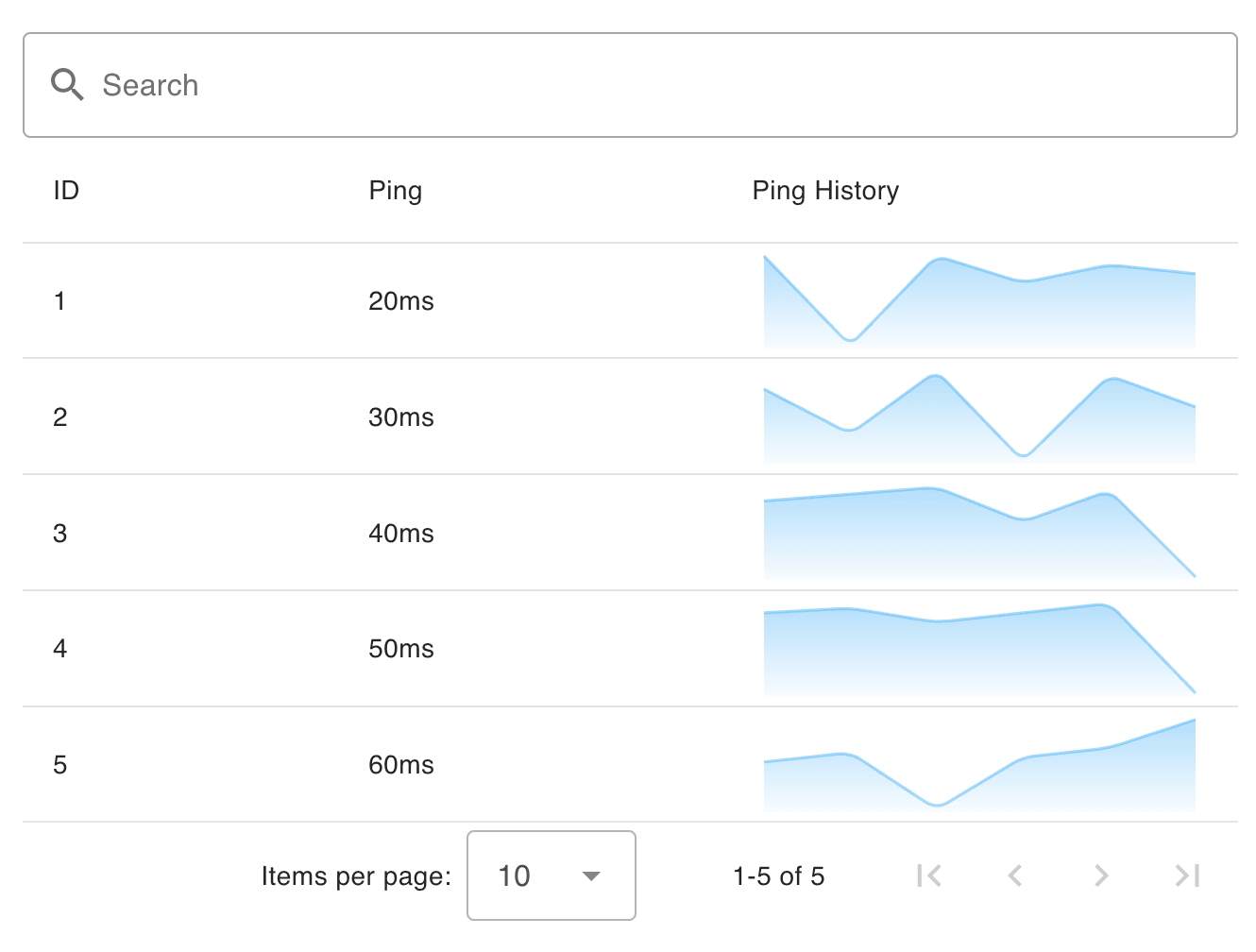Click the 40ms ping value in row 3
Screen dimensions: 1256x952
click(x=401, y=533)
